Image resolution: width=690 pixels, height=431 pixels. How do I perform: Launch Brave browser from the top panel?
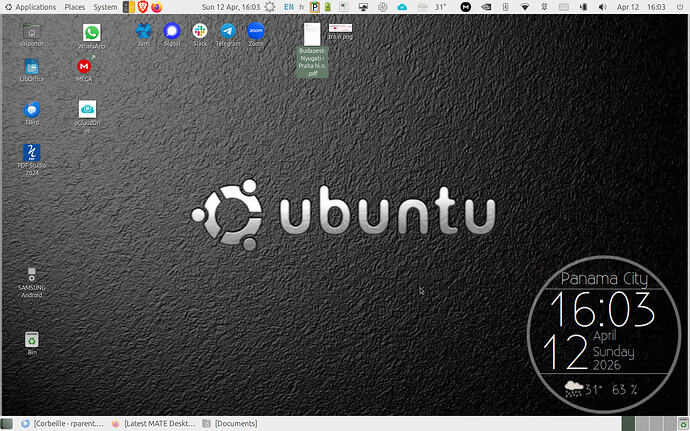[x=143, y=7]
